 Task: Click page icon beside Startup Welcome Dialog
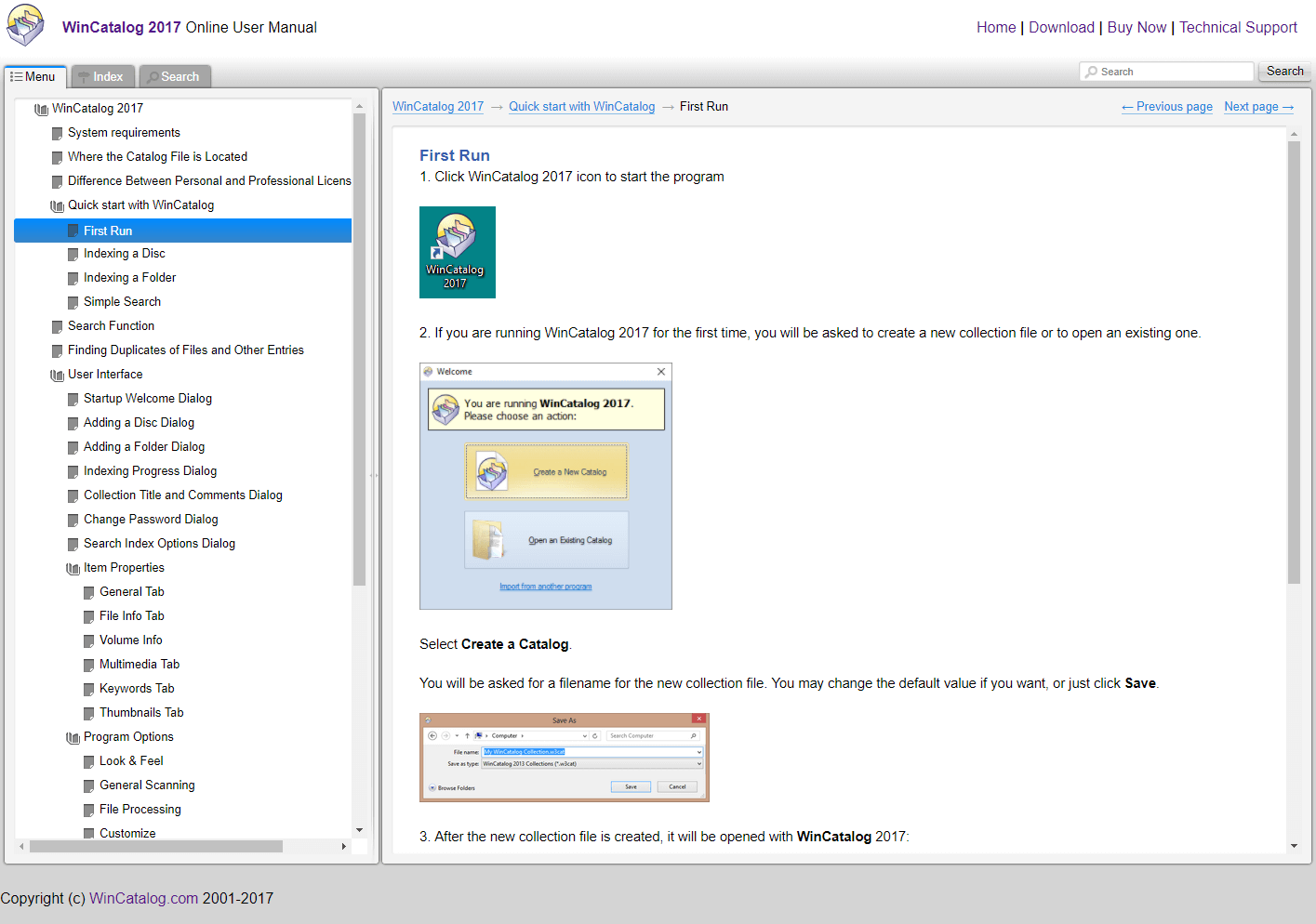click(x=73, y=400)
